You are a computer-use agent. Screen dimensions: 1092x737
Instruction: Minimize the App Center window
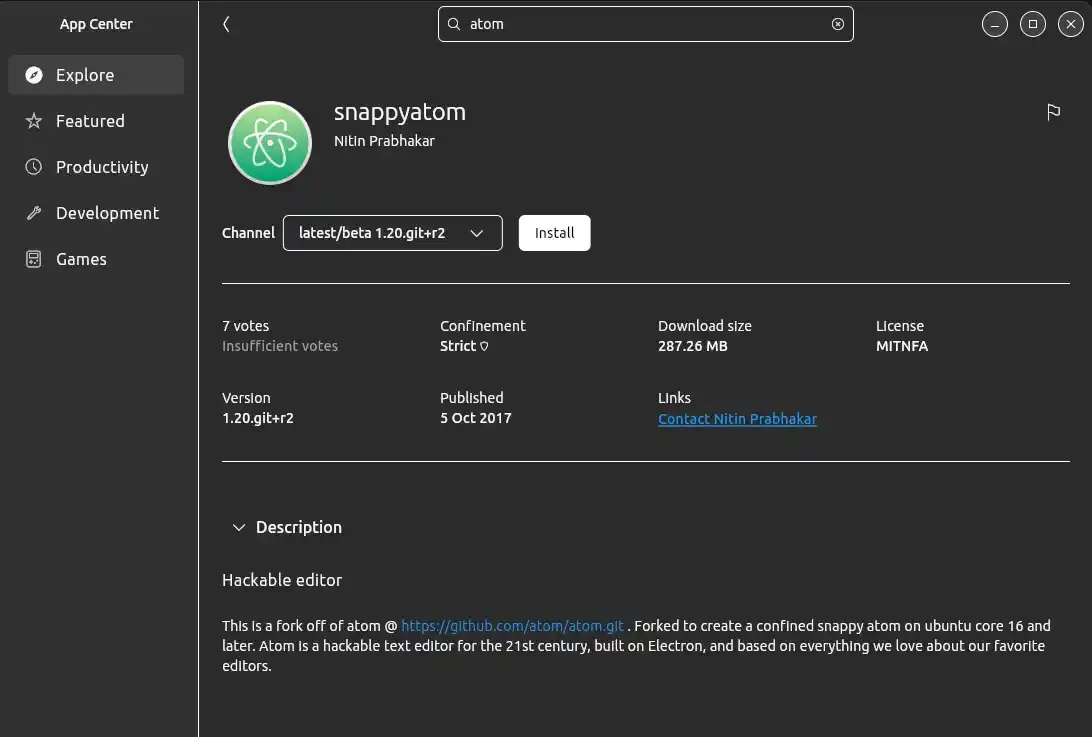994,24
